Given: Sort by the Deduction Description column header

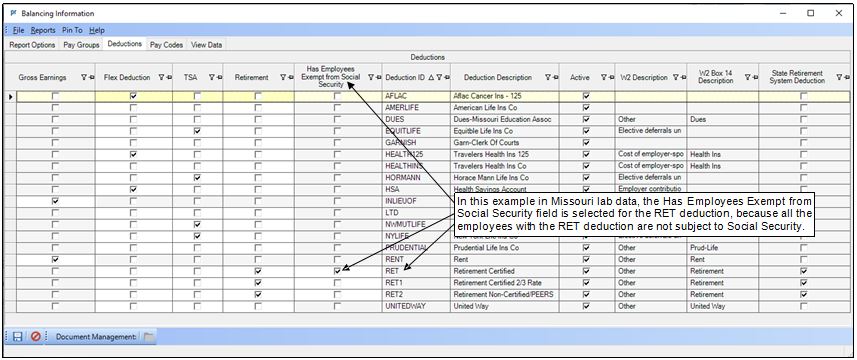Looking at the screenshot, I should point(497,78).
